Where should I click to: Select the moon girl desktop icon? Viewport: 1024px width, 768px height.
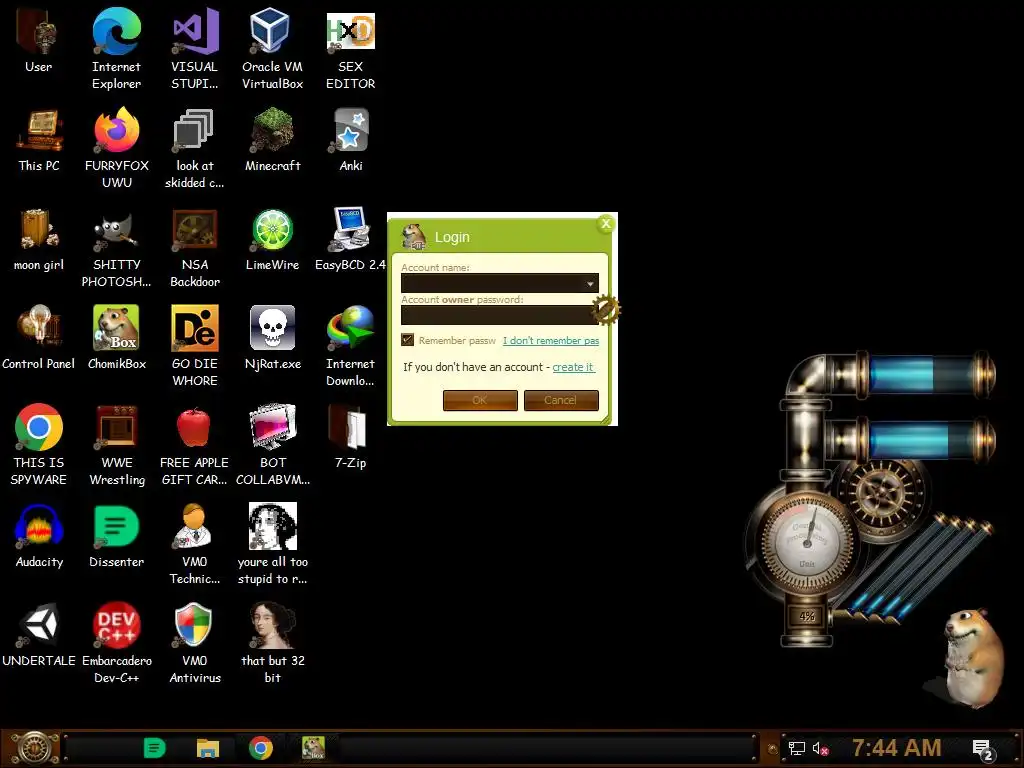tap(39, 239)
